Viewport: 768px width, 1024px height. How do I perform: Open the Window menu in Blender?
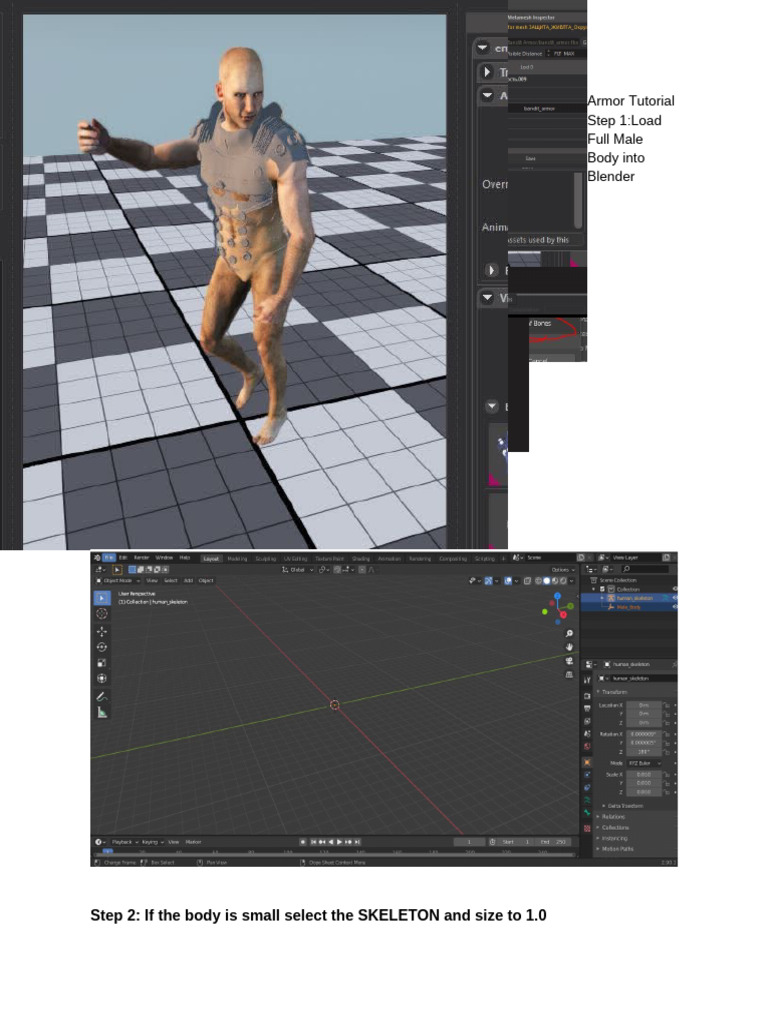point(164,558)
